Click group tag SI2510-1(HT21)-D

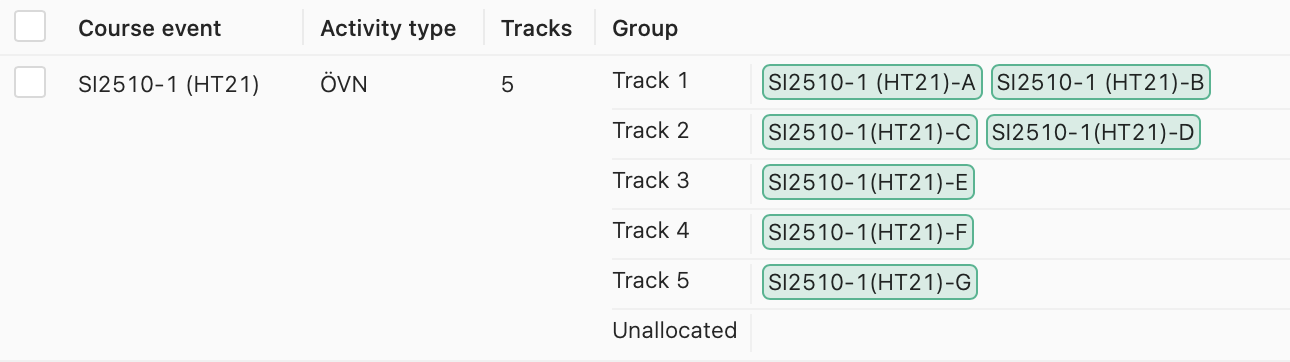click(x=1093, y=133)
